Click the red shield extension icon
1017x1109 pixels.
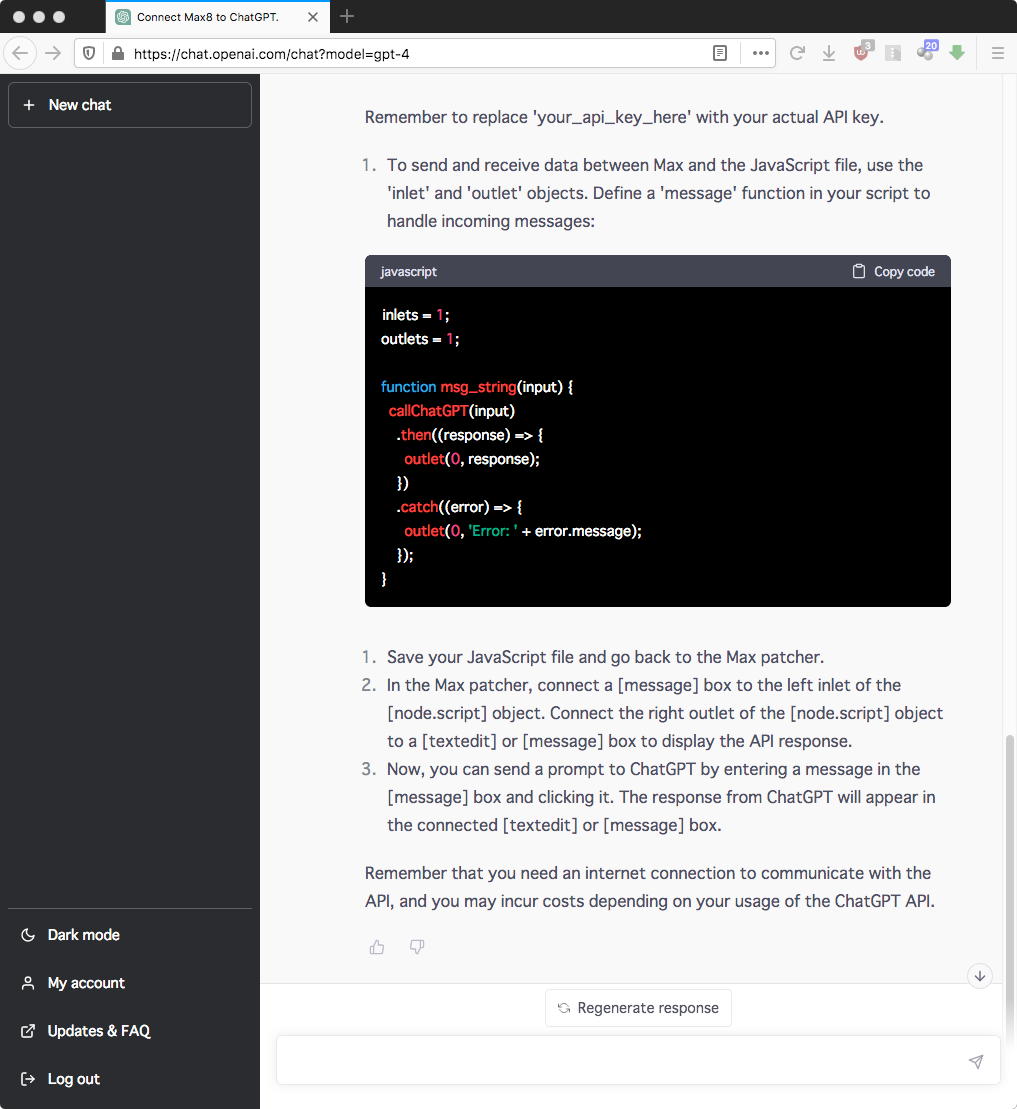861,52
